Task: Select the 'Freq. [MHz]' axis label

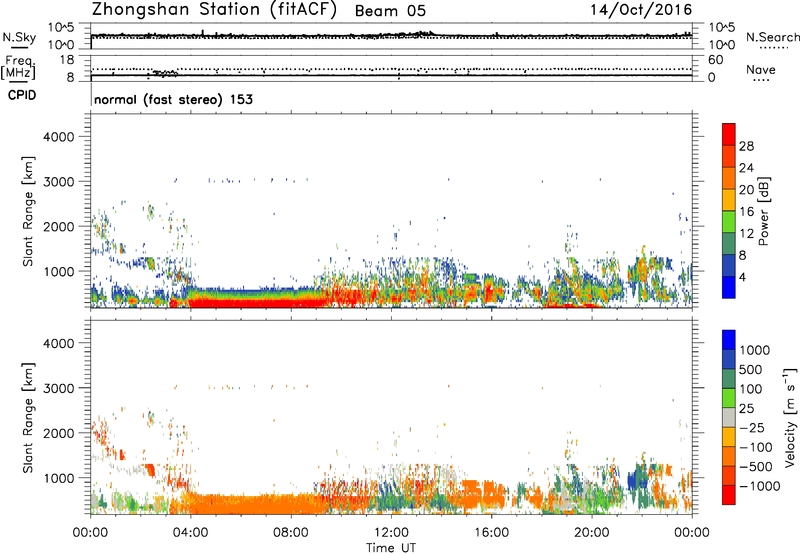Action: tap(19, 67)
